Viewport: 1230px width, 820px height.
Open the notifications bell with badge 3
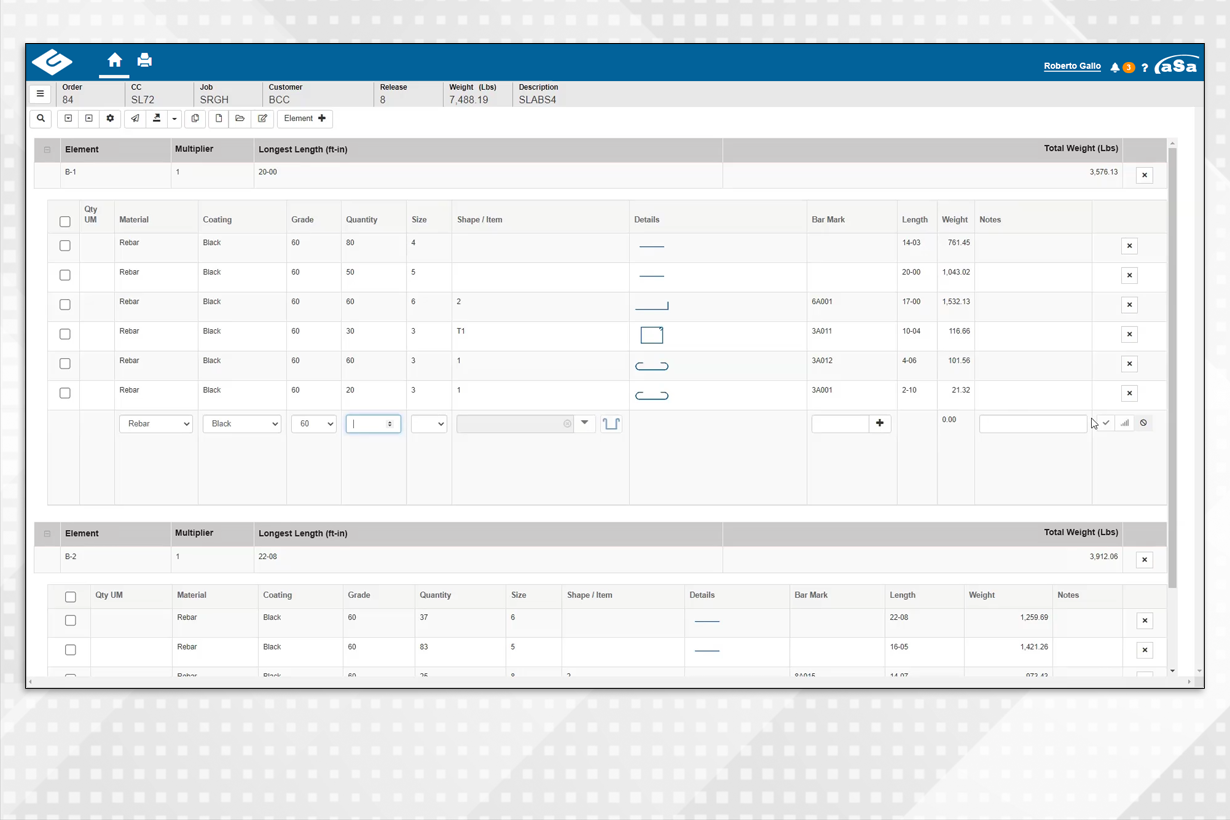[1115, 66]
